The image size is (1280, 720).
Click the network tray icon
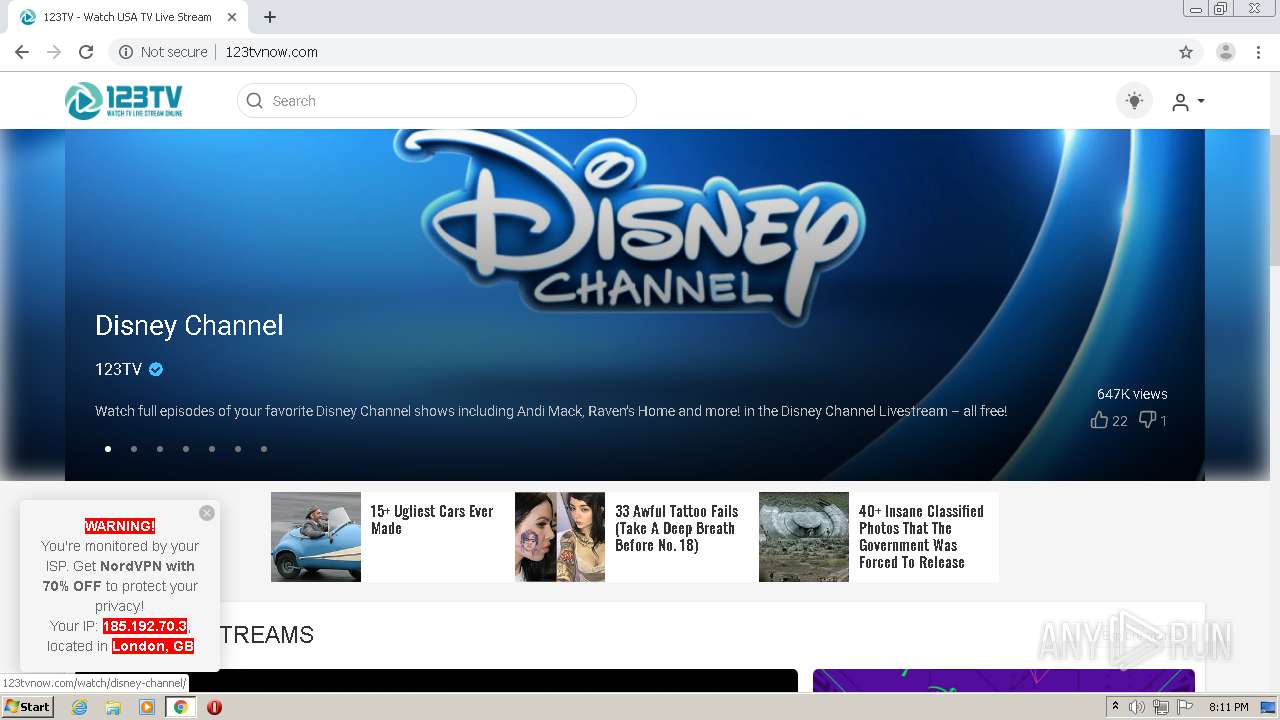(1160, 707)
